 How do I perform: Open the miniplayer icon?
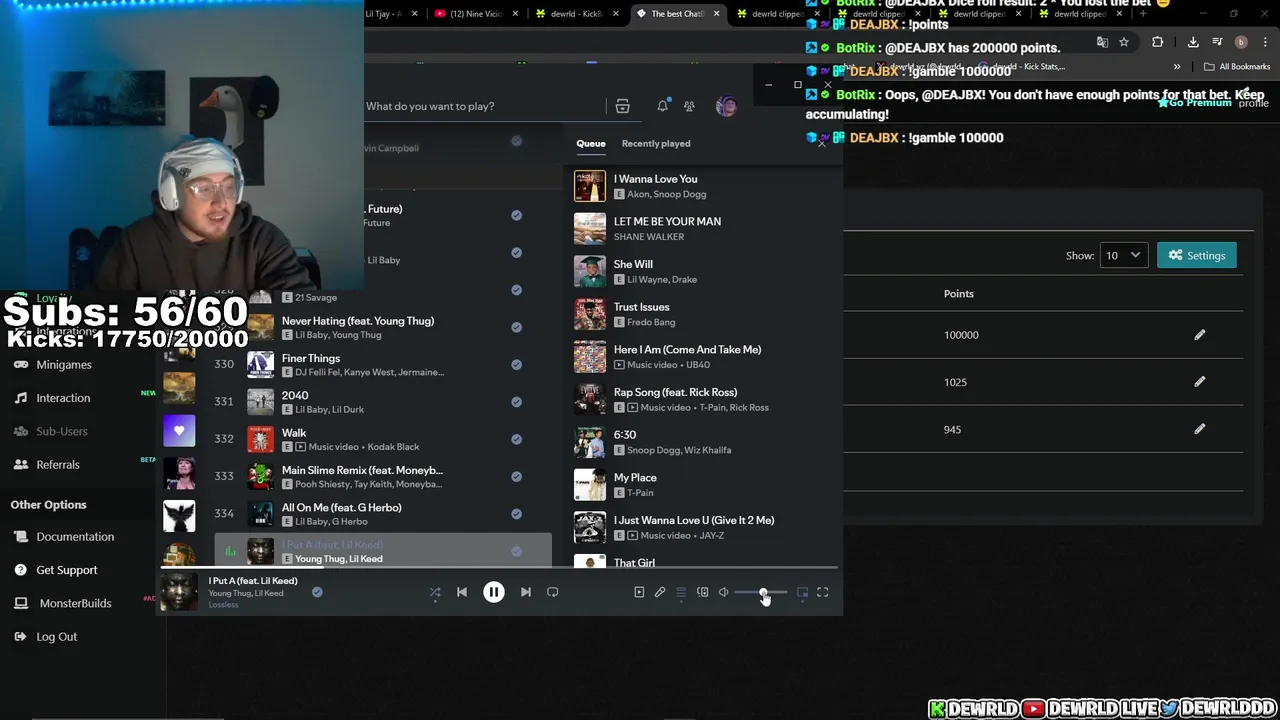coord(802,592)
